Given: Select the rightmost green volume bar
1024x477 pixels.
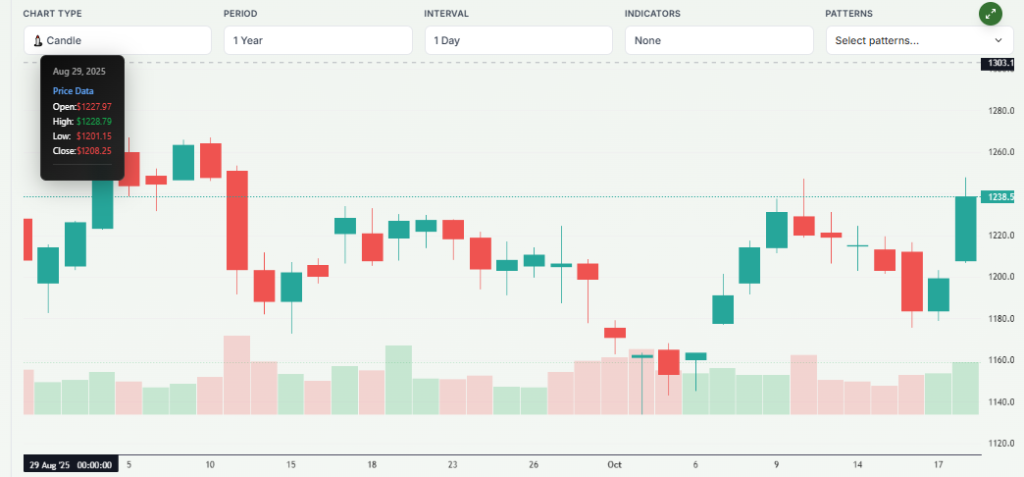Looking at the screenshot, I should pyautogui.click(x=966, y=388).
